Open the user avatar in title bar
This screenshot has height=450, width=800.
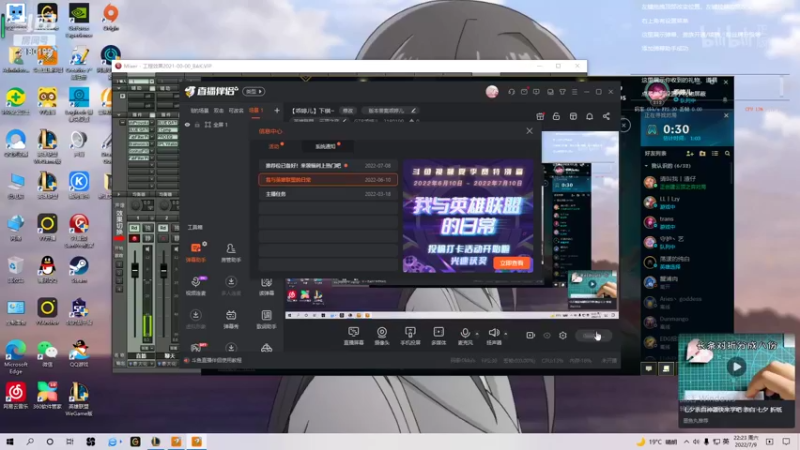pos(492,91)
